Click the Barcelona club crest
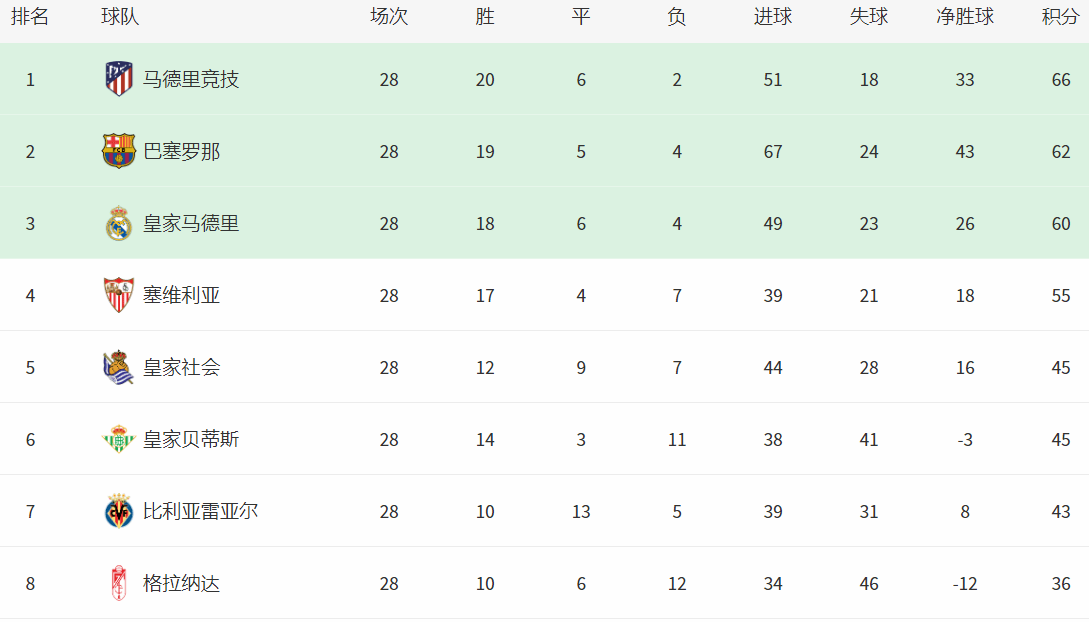 pyautogui.click(x=119, y=151)
